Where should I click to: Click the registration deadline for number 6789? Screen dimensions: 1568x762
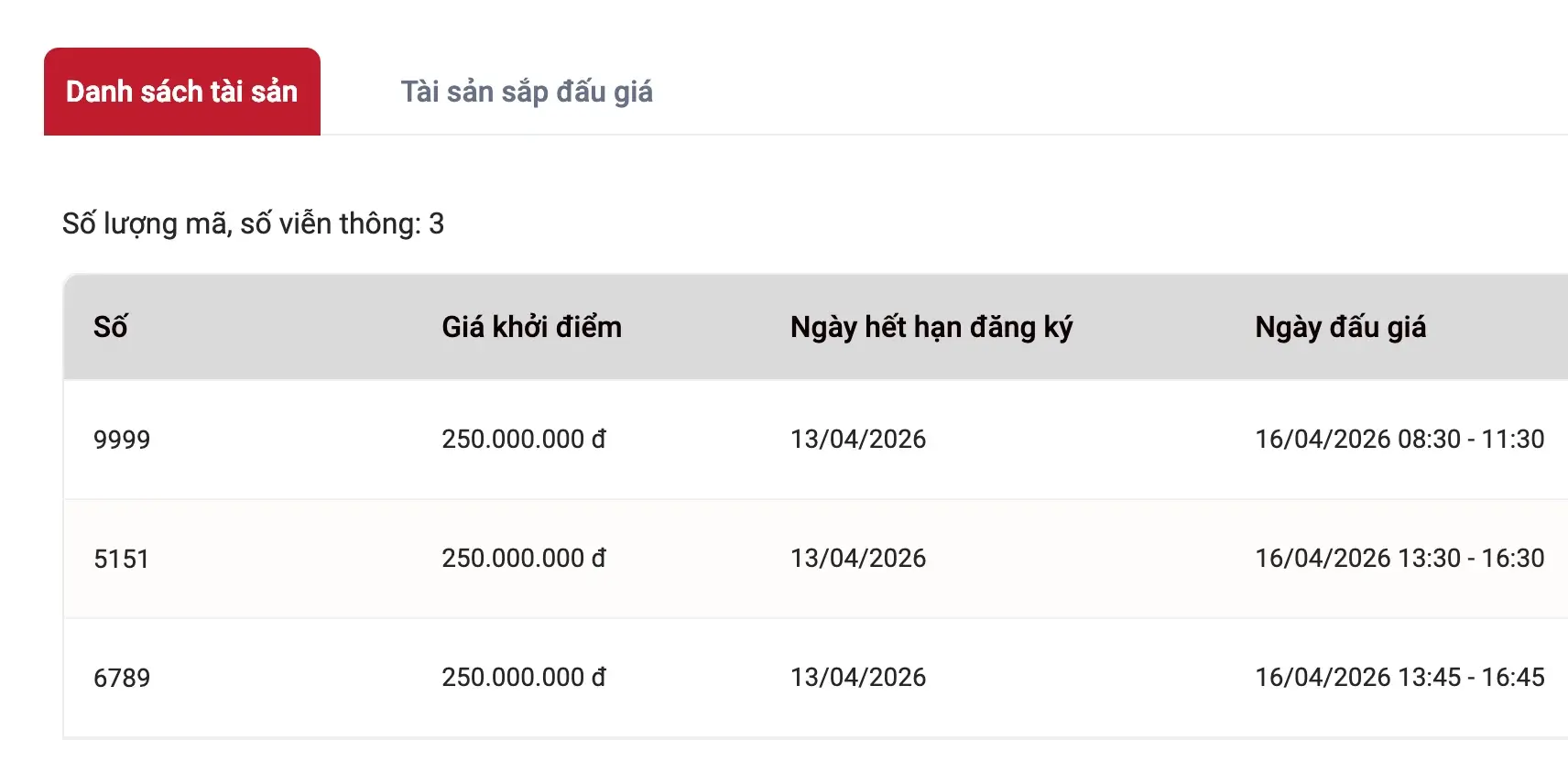click(x=858, y=678)
